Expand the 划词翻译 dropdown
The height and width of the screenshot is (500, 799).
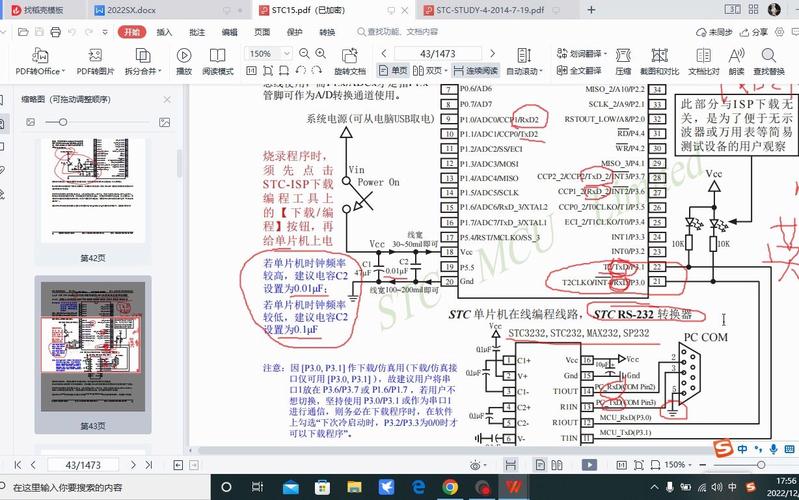[605, 54]
